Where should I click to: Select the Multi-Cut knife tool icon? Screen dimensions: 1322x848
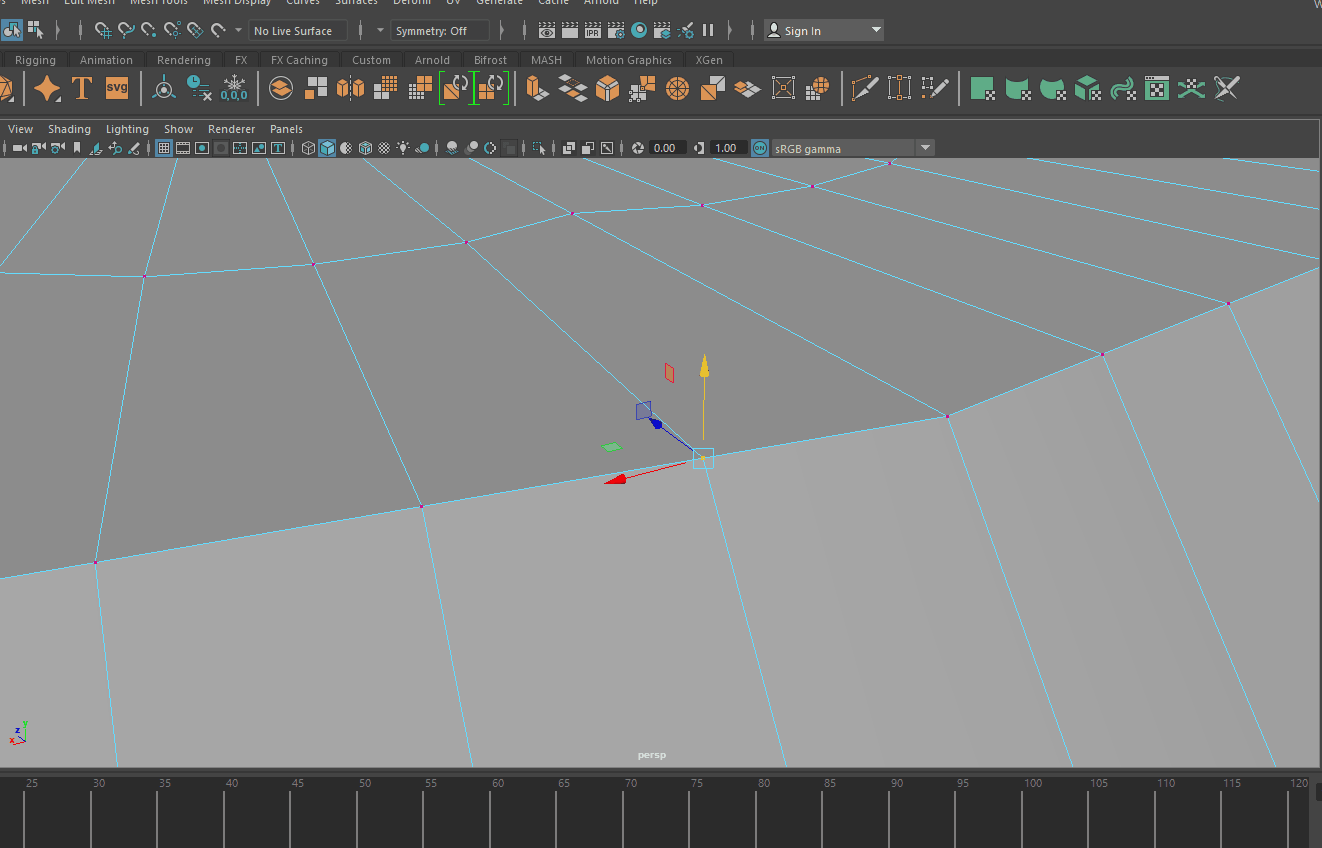pos(865,88)
